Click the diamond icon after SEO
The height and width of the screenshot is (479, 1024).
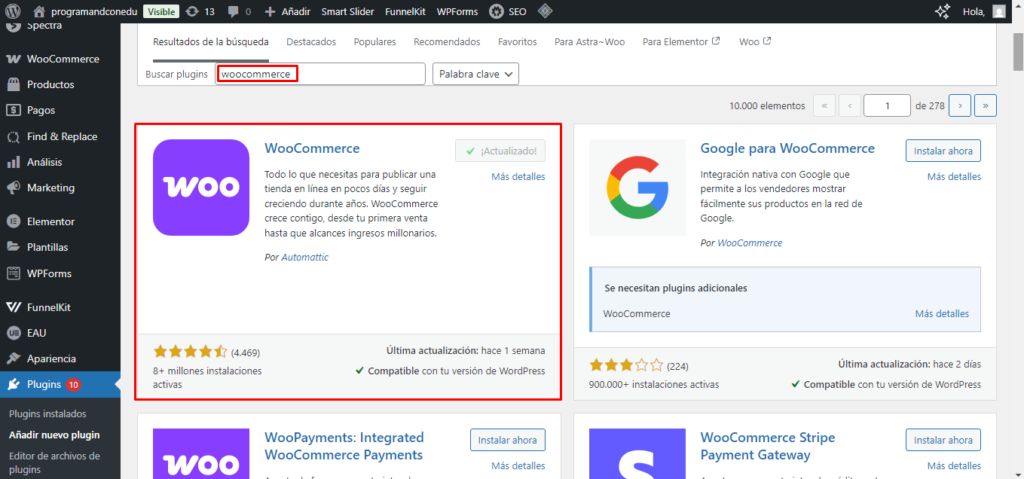pyautogui.click(x=545, y=11)
